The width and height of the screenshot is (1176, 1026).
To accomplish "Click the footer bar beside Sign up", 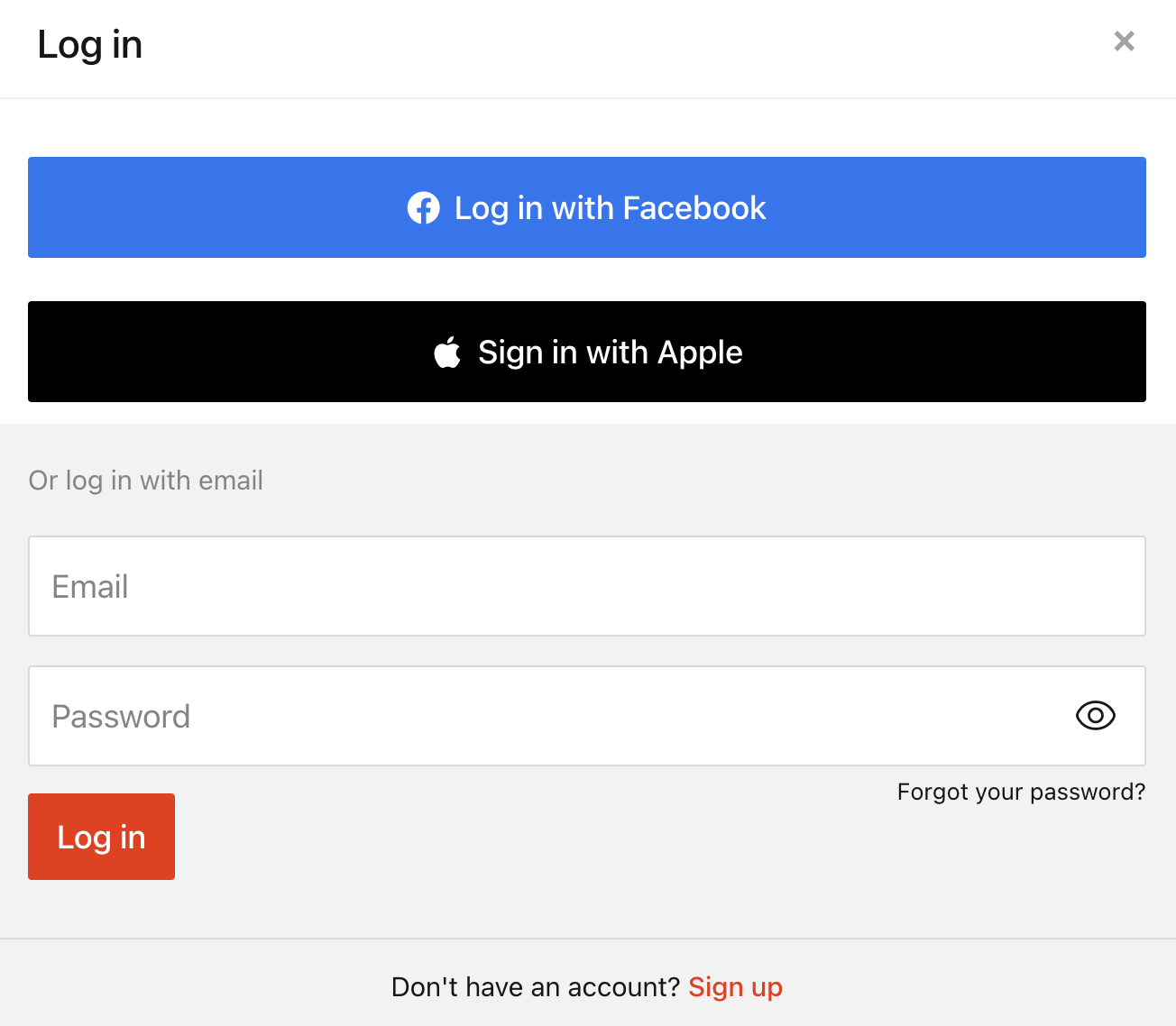I will pyautogui.click(x=974, y=987).
